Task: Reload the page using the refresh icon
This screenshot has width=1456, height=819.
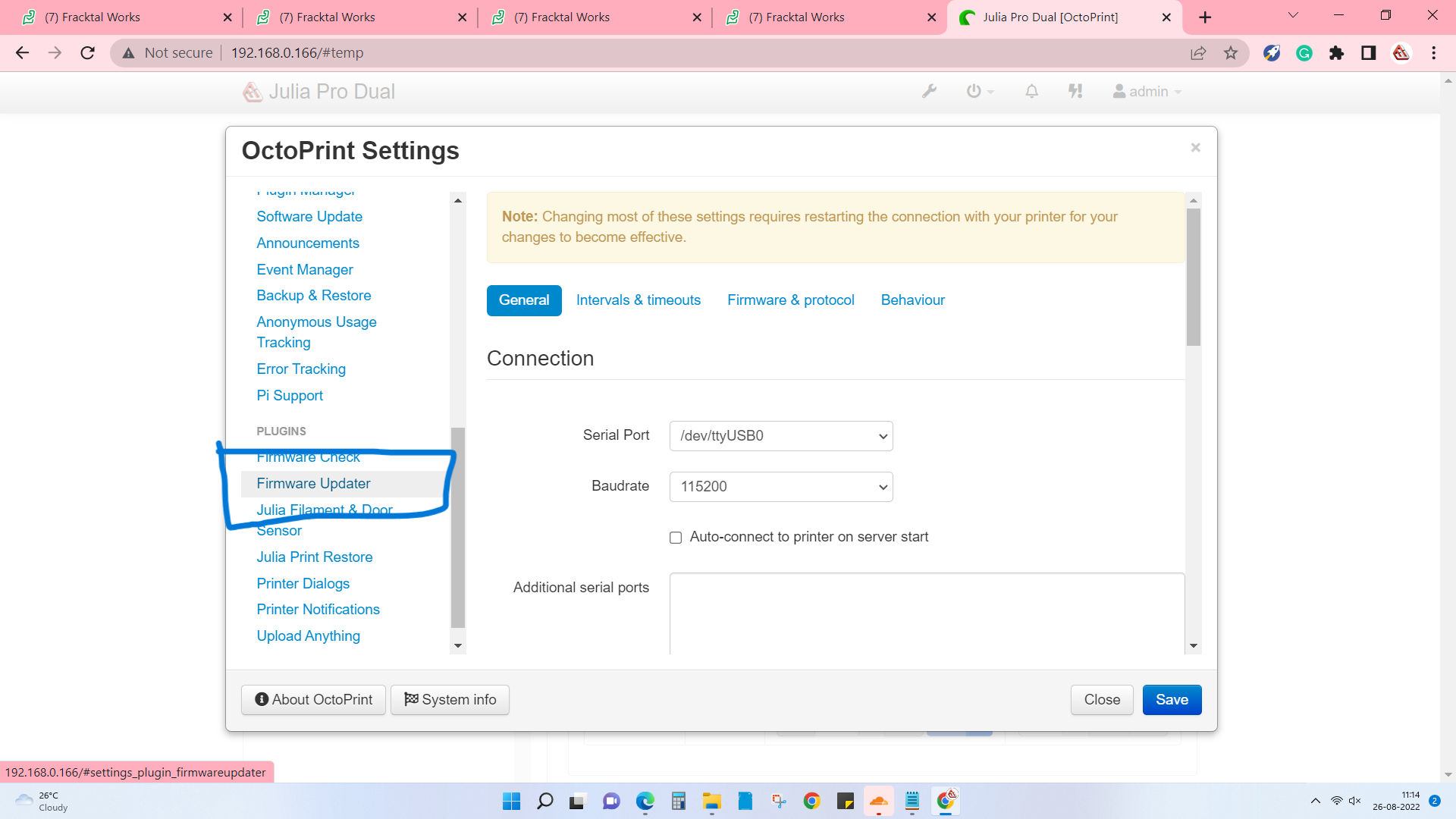Action: pyautogui.click(x=88, y=53)
